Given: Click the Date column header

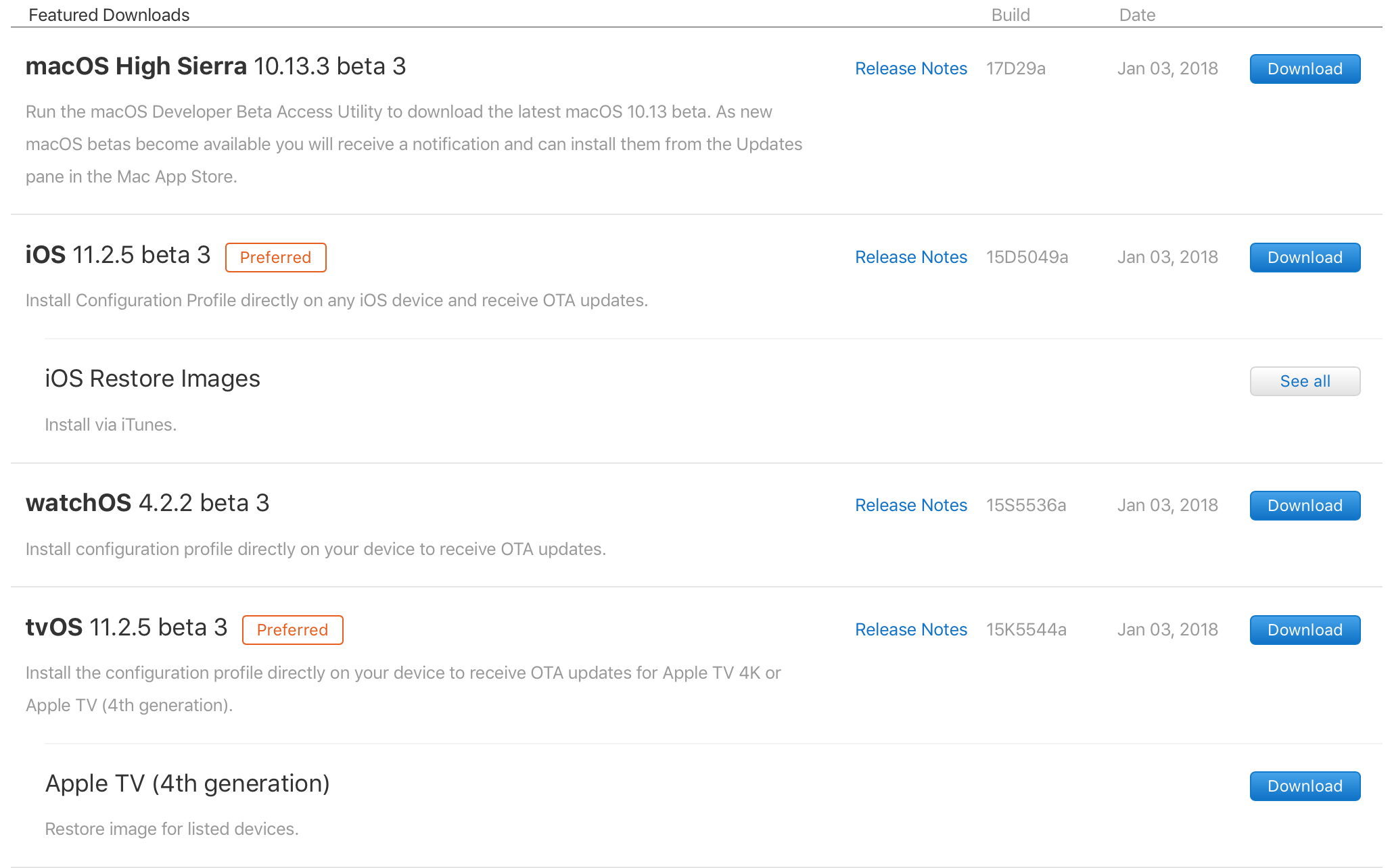Looking at the screenshot, I should pyautogui.click(x=1137, y=15).
